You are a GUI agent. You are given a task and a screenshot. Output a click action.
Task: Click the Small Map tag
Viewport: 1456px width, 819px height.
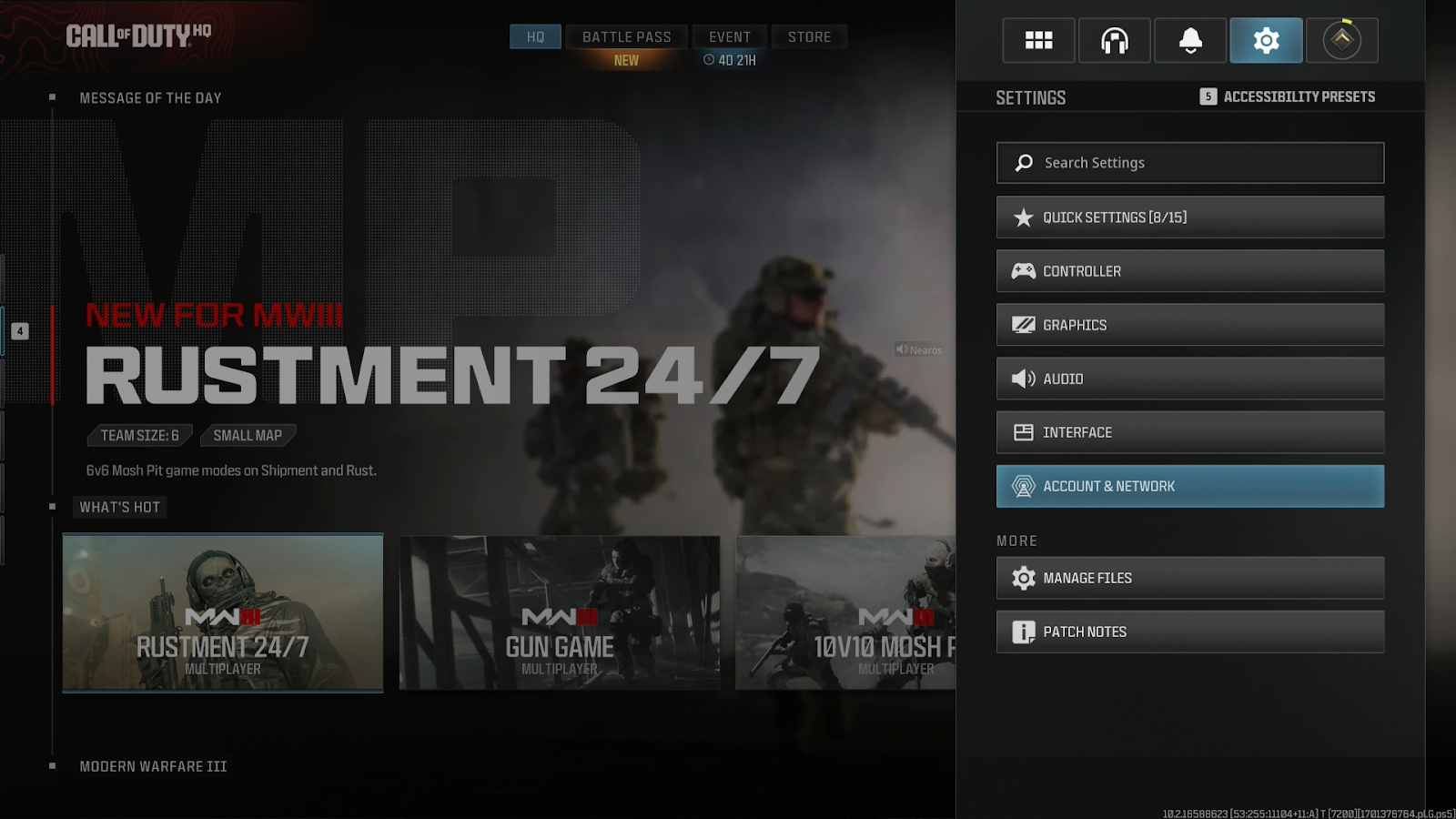[248, 436]
